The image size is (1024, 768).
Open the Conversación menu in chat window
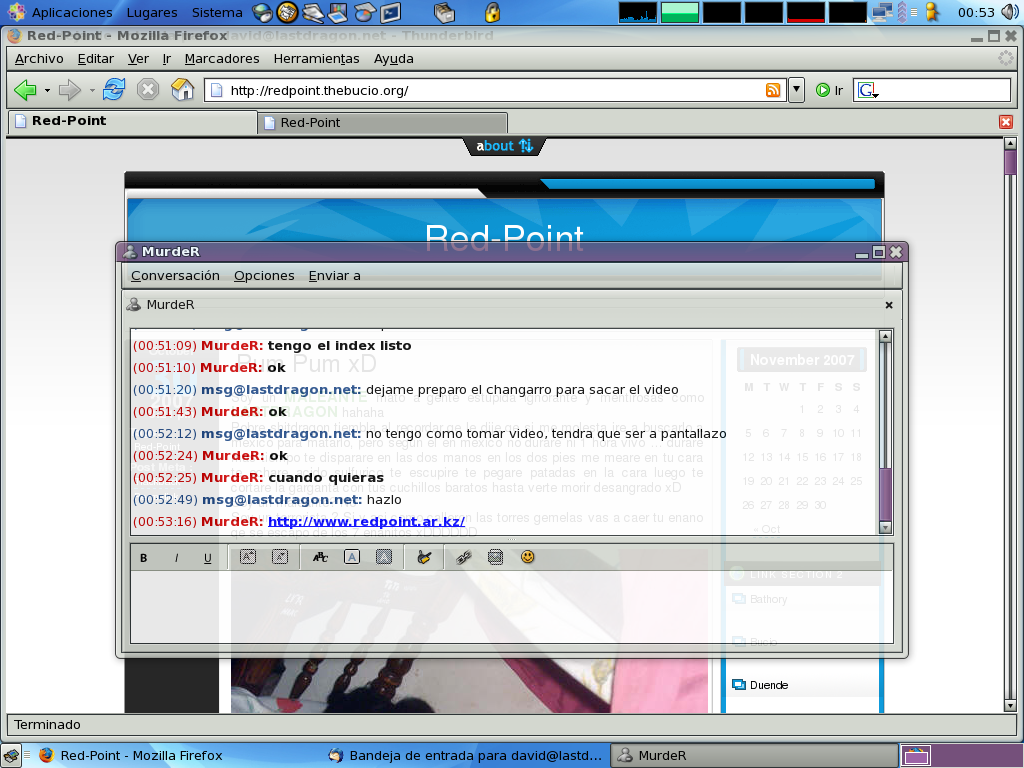[x=175, y=275]
